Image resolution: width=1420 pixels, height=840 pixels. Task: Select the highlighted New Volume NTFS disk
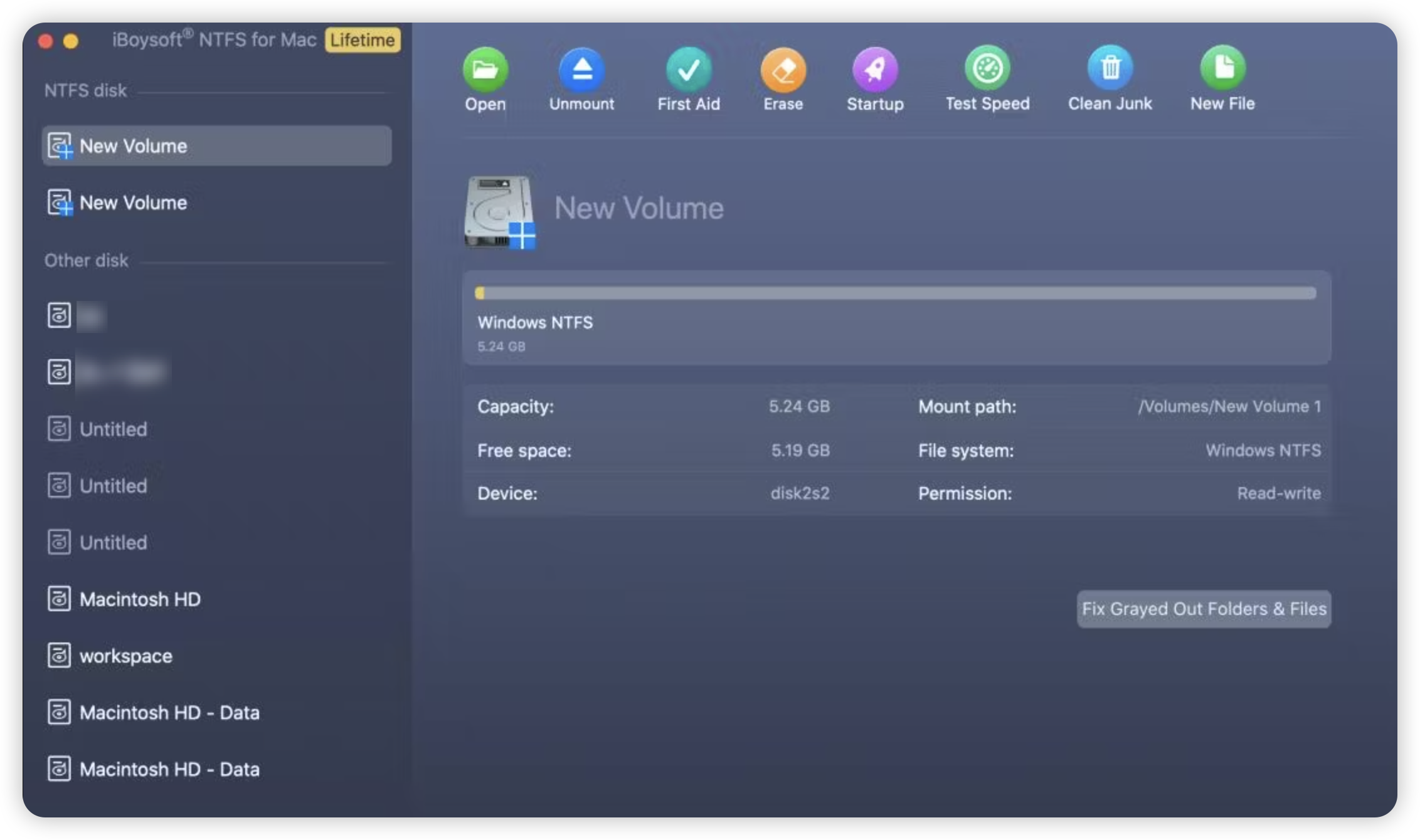coord(217,146)
